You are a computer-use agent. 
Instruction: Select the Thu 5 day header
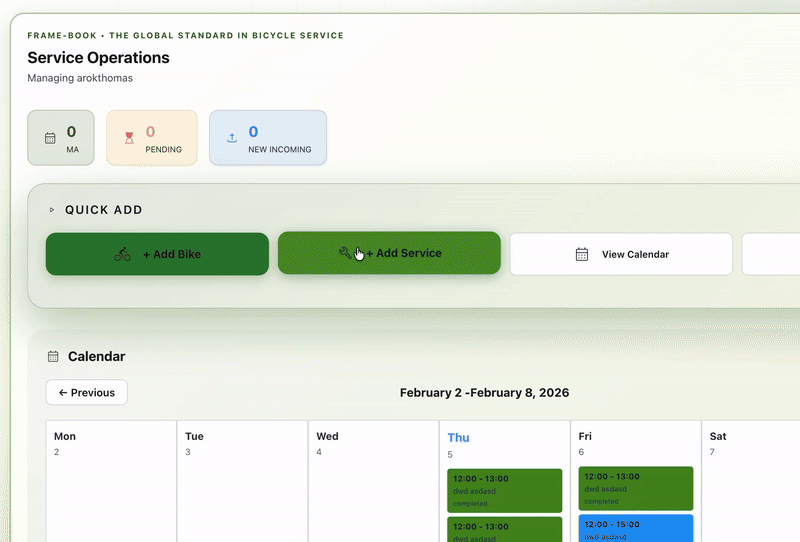coord(458,445)
